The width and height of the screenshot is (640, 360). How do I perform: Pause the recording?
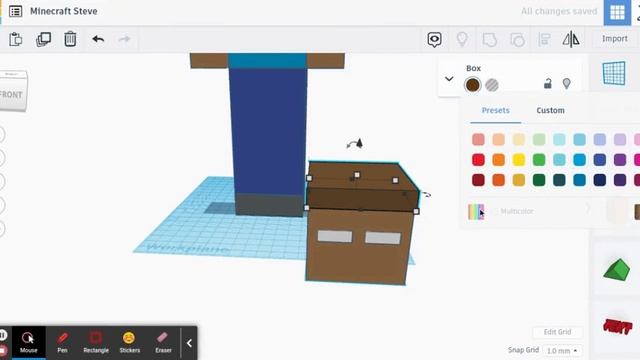coord(2,335)
